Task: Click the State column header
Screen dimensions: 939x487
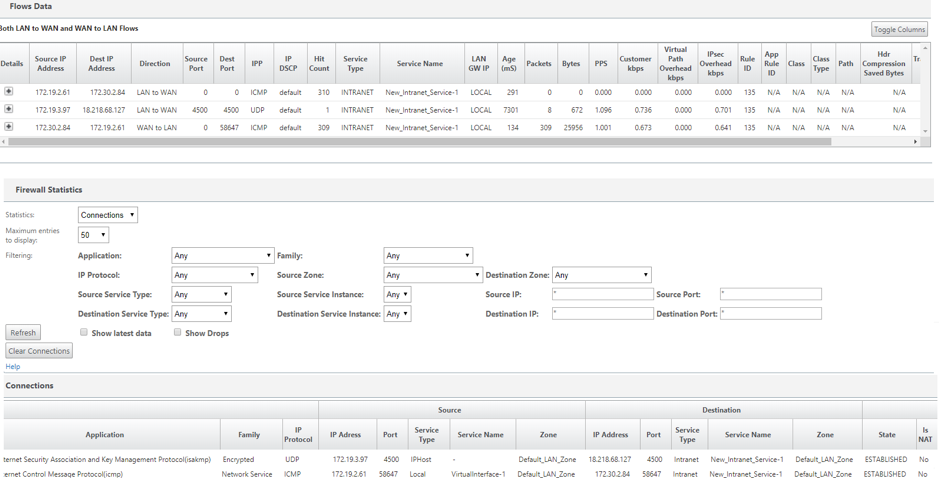Action: (887, 435)
